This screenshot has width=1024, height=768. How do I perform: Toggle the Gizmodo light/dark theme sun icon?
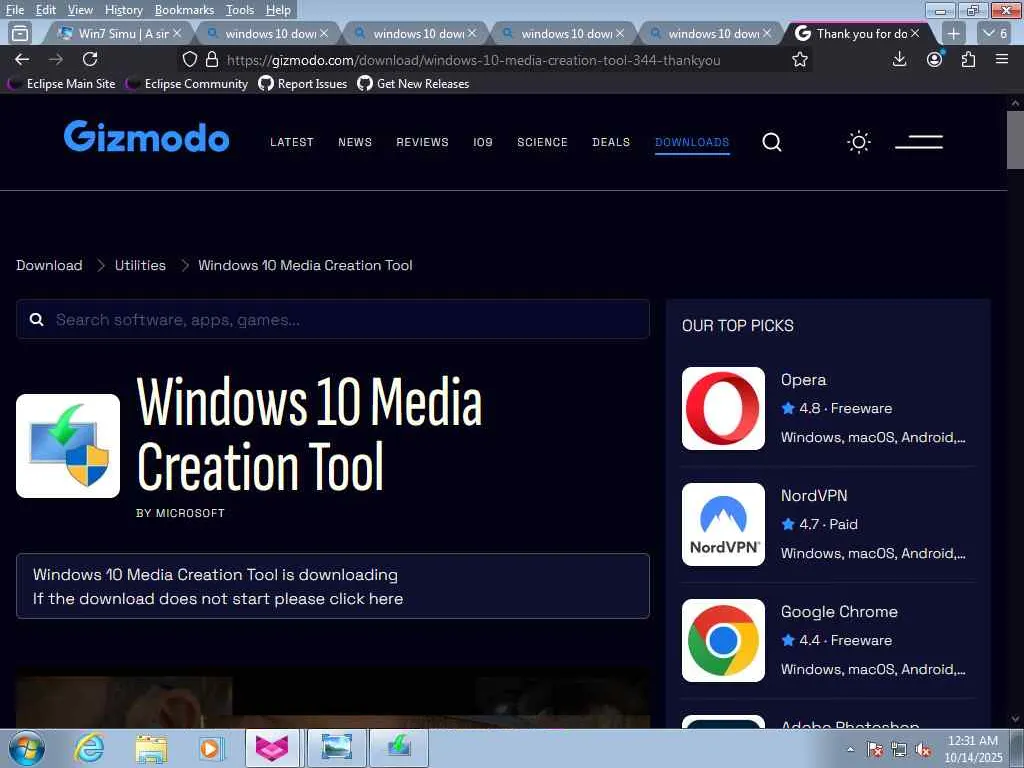[x=859, y=142]
